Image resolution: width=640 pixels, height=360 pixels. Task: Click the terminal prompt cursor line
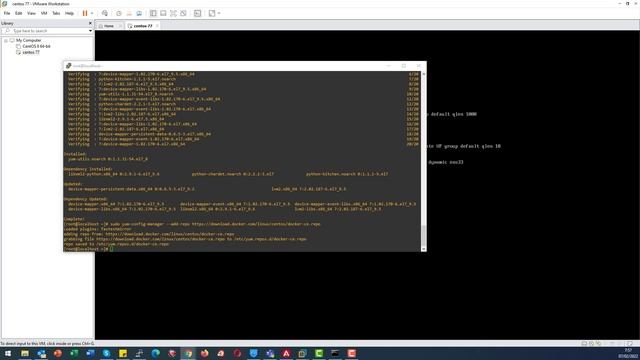pos(88,249)
